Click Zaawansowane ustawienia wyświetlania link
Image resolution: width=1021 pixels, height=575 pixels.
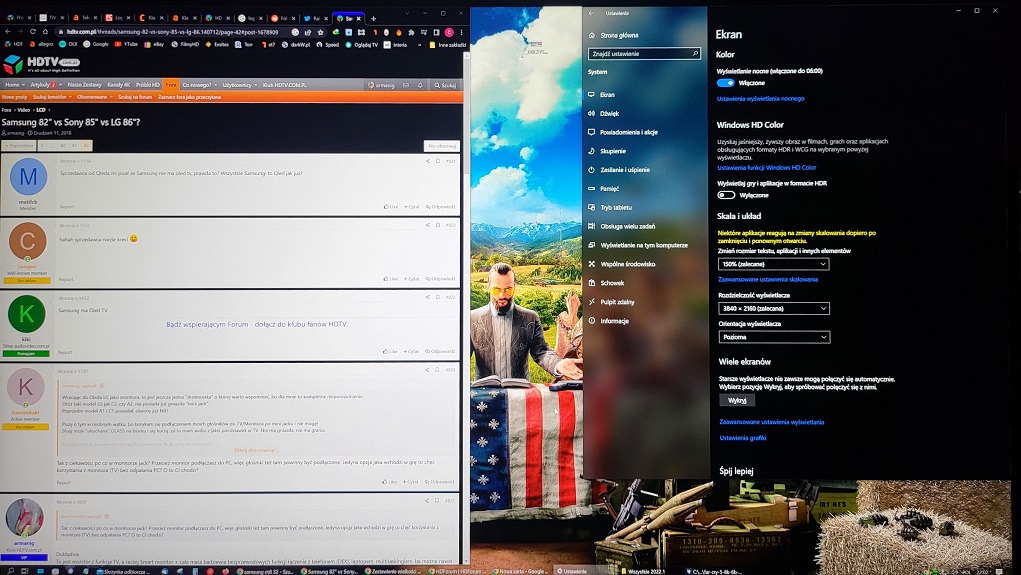coord(772,422)
